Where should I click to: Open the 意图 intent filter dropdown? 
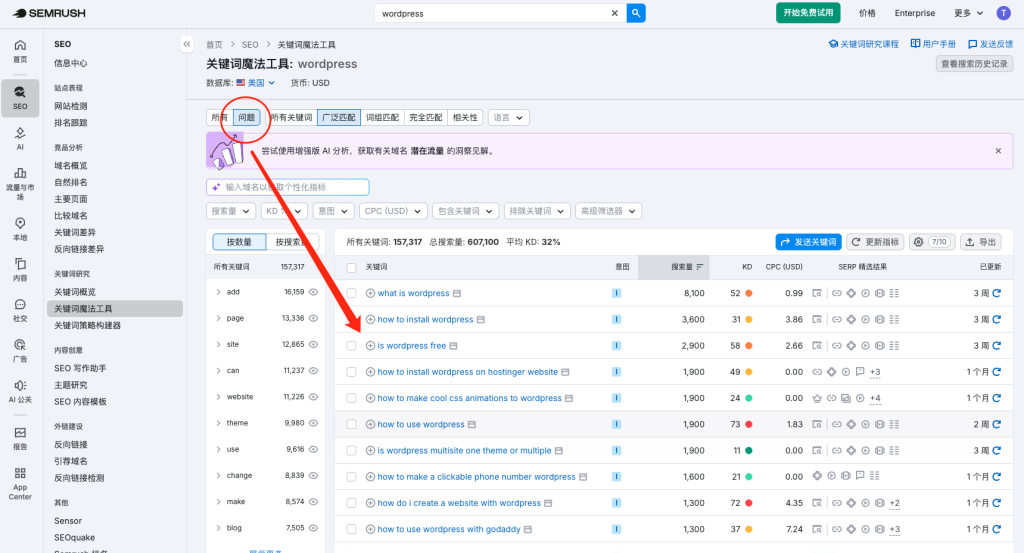[x=333, y=211]
